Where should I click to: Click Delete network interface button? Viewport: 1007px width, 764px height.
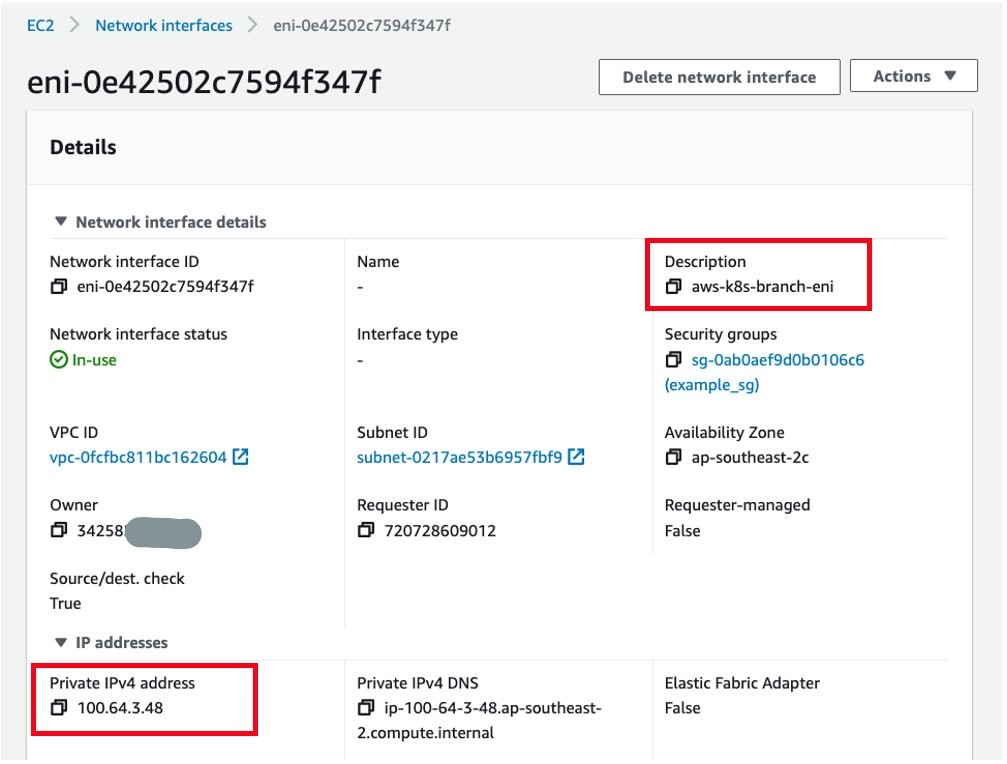pos(719,77)
